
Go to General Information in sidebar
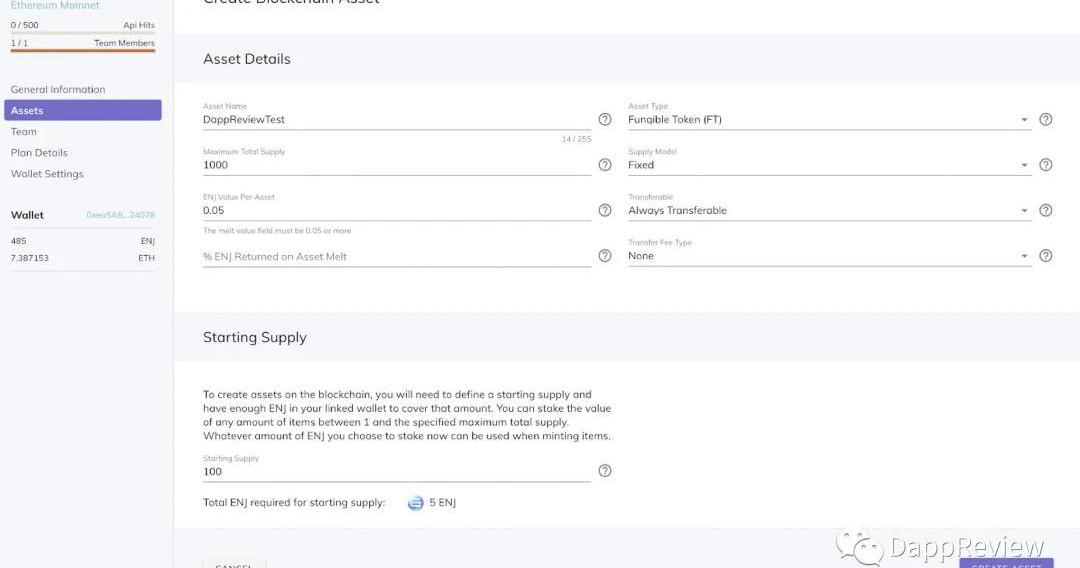(x=58, y=90)
